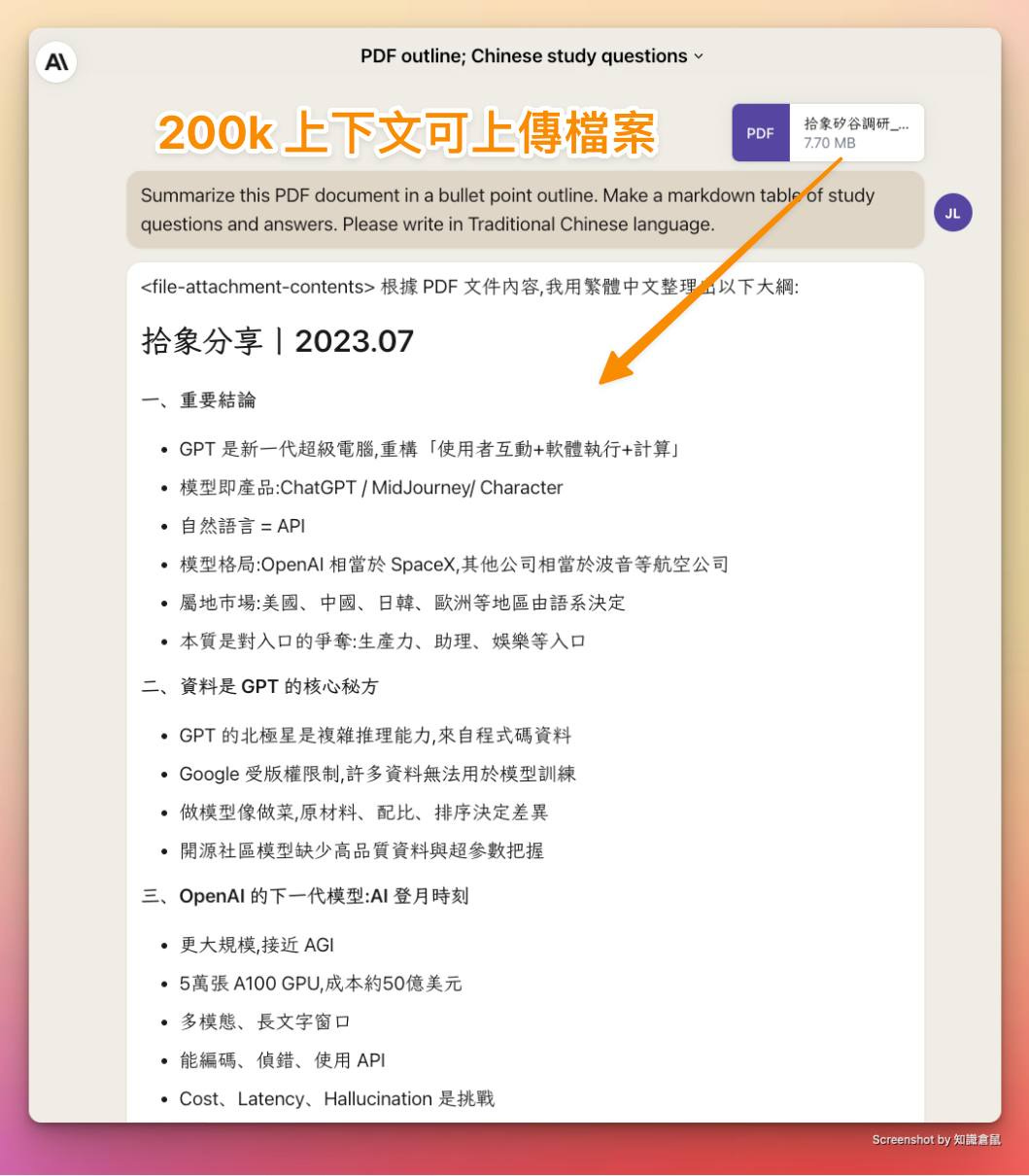Open the attached 7.70 MB PDF file
Viewport: 1029px width, 1176px height.
828,133
